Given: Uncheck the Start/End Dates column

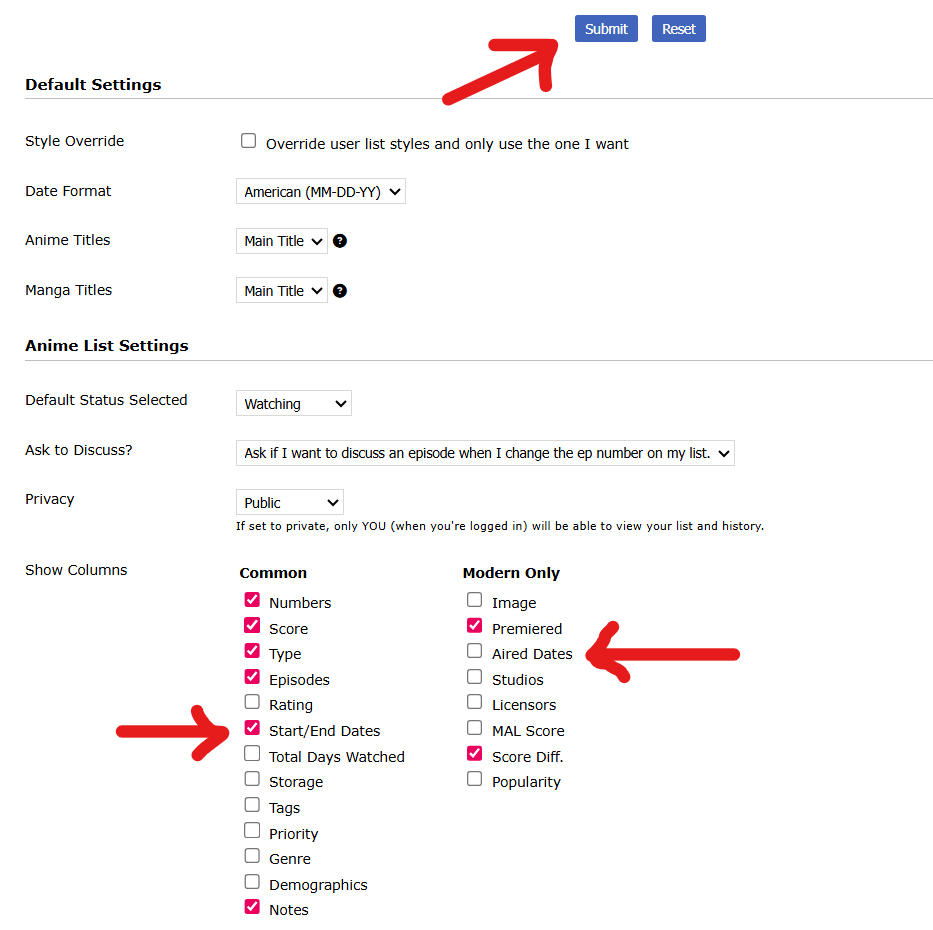Looking at the screenshot, I should tap(252, 728).
